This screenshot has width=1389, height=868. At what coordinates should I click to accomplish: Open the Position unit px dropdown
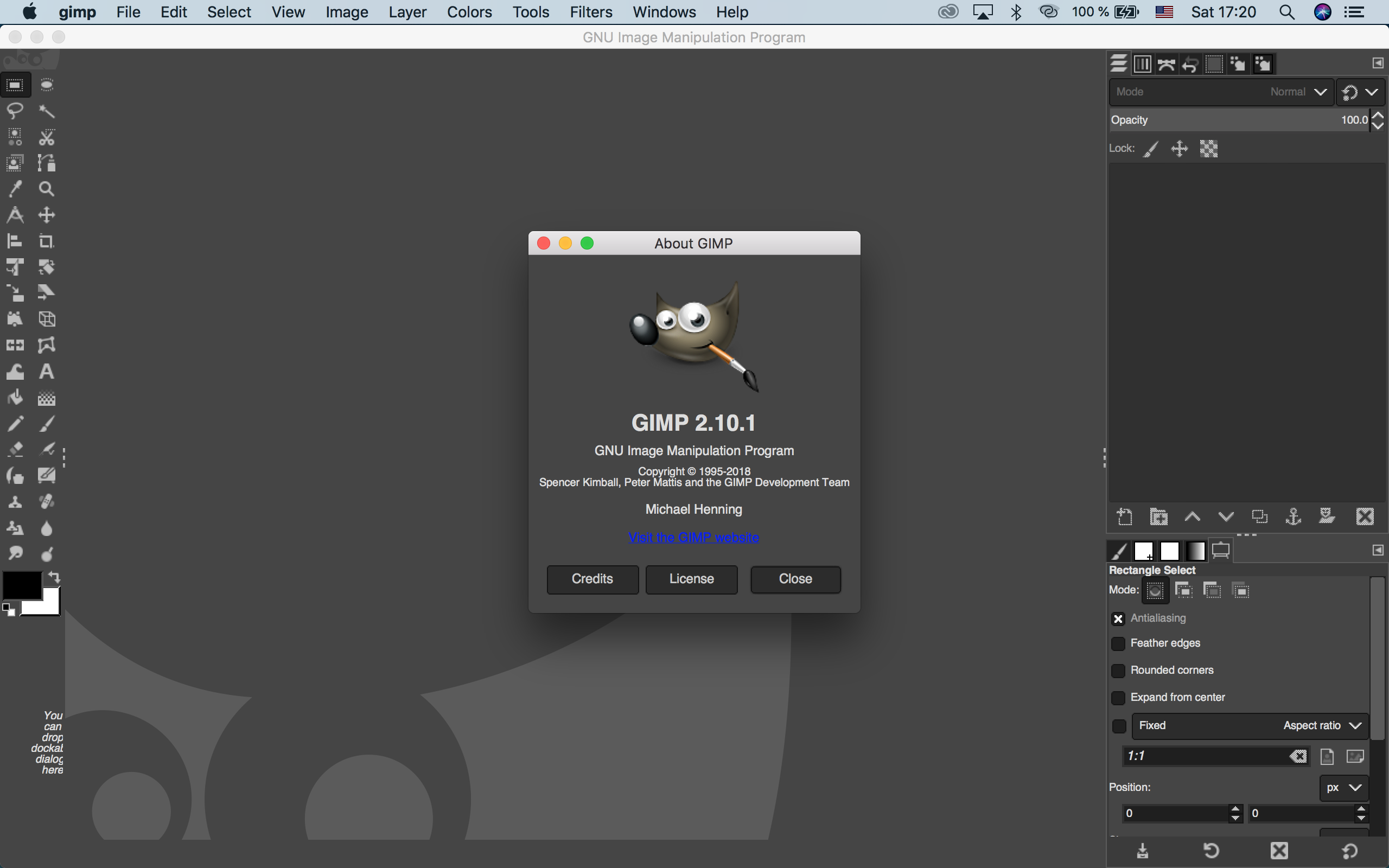click(x=1343, y=788)
